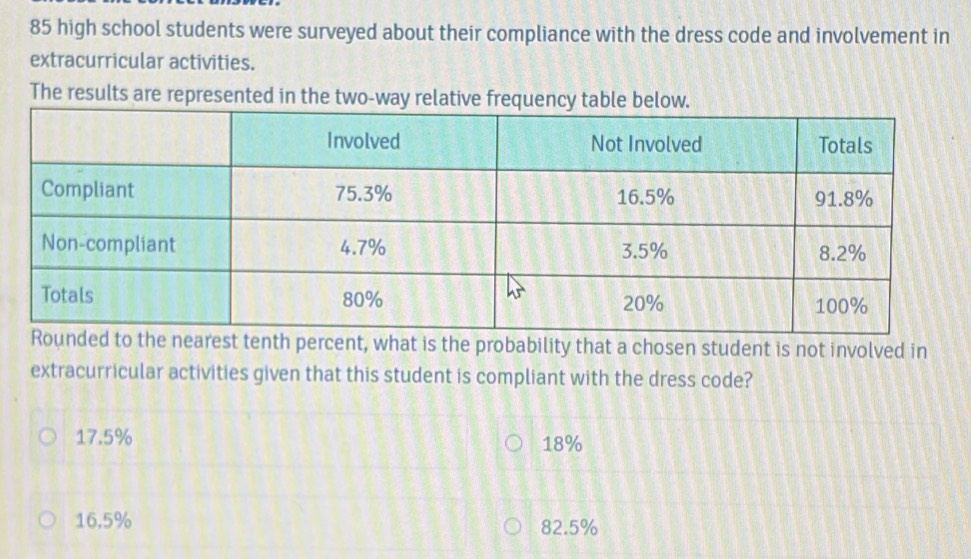
Task: Click the 100% table cell
Action: click(840, 306)
